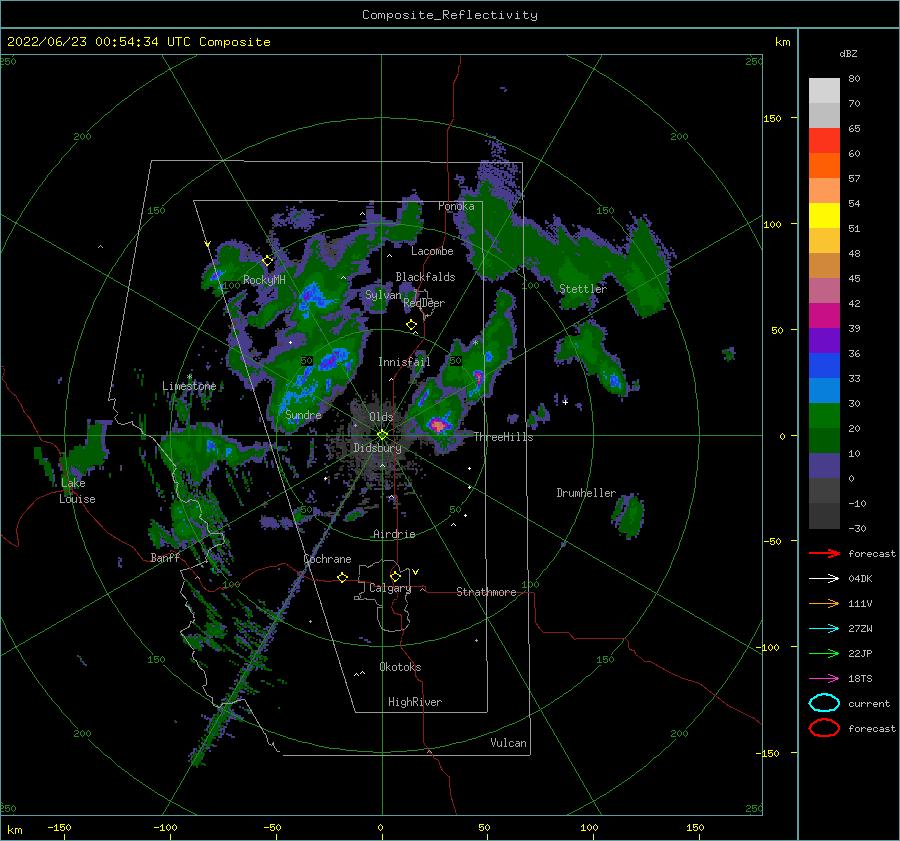Select the white 04DK arrow legend entry
This screenshot has width=900, height=841.
coord(824,579)
